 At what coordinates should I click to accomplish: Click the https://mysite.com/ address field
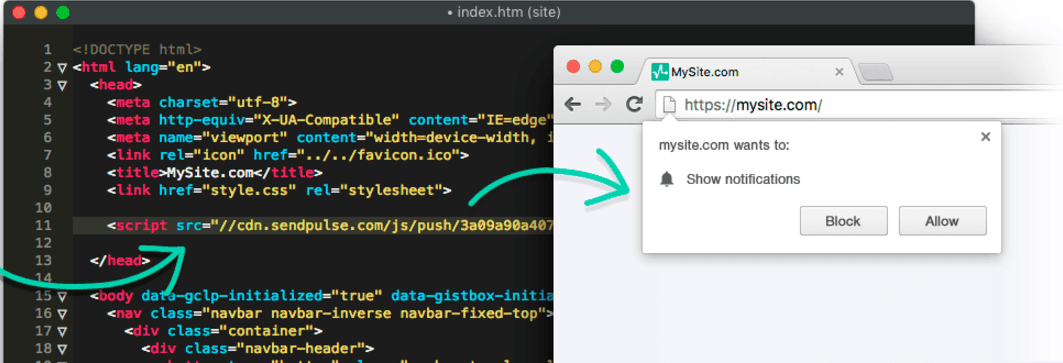pos(859,105)
